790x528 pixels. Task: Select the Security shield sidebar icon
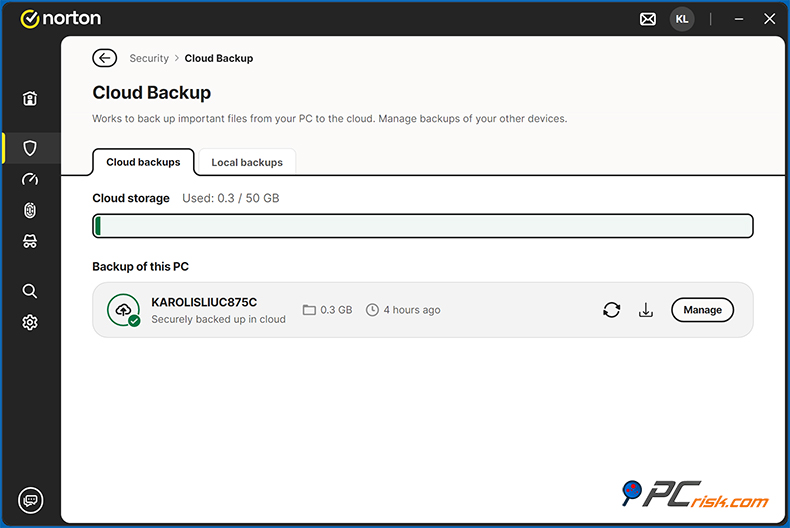30,148
